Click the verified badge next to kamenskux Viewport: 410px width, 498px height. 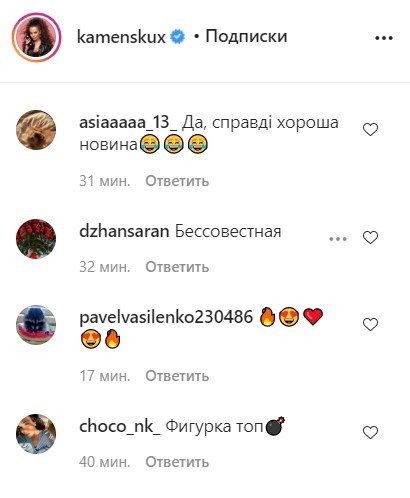(178, 37)
